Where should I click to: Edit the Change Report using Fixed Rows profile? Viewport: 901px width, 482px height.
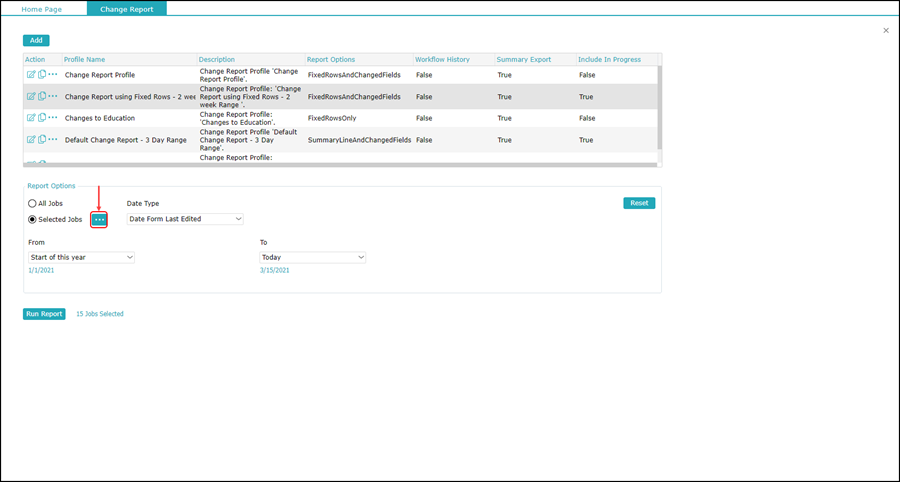(x=31, y=97)
